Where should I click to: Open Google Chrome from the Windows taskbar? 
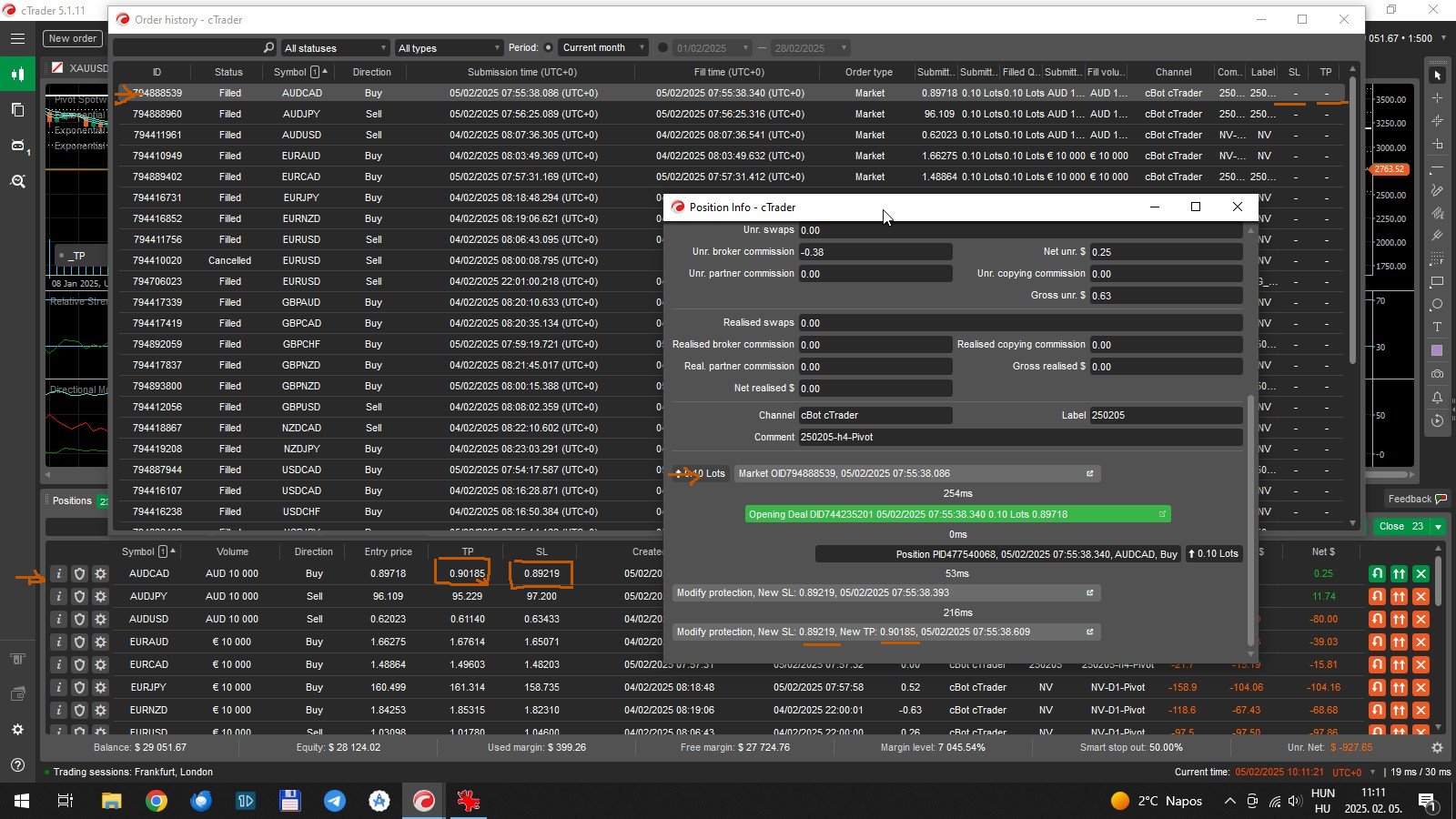point(157,801)
